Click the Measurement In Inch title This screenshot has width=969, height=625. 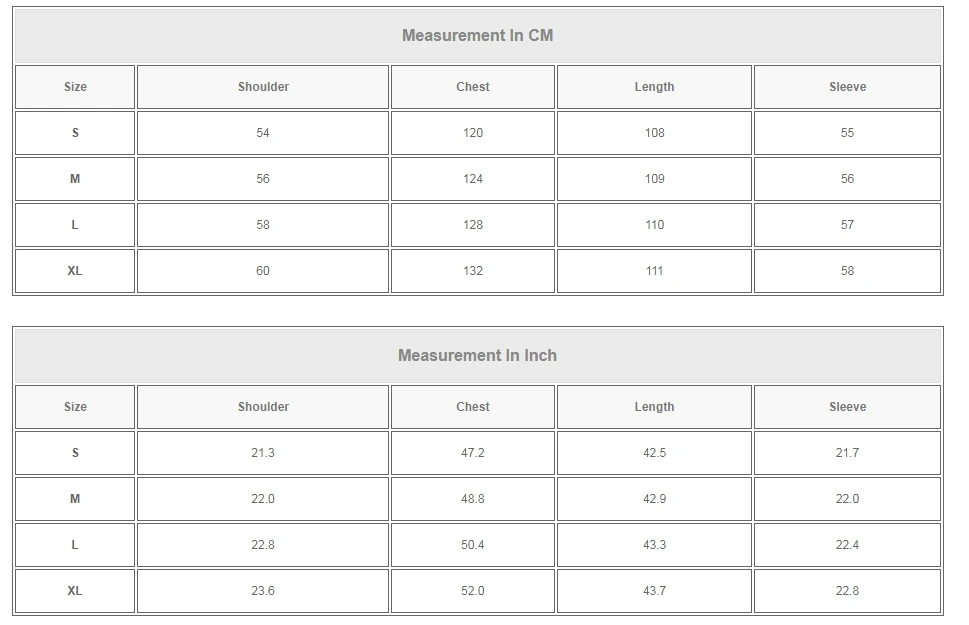click(477, 356)
